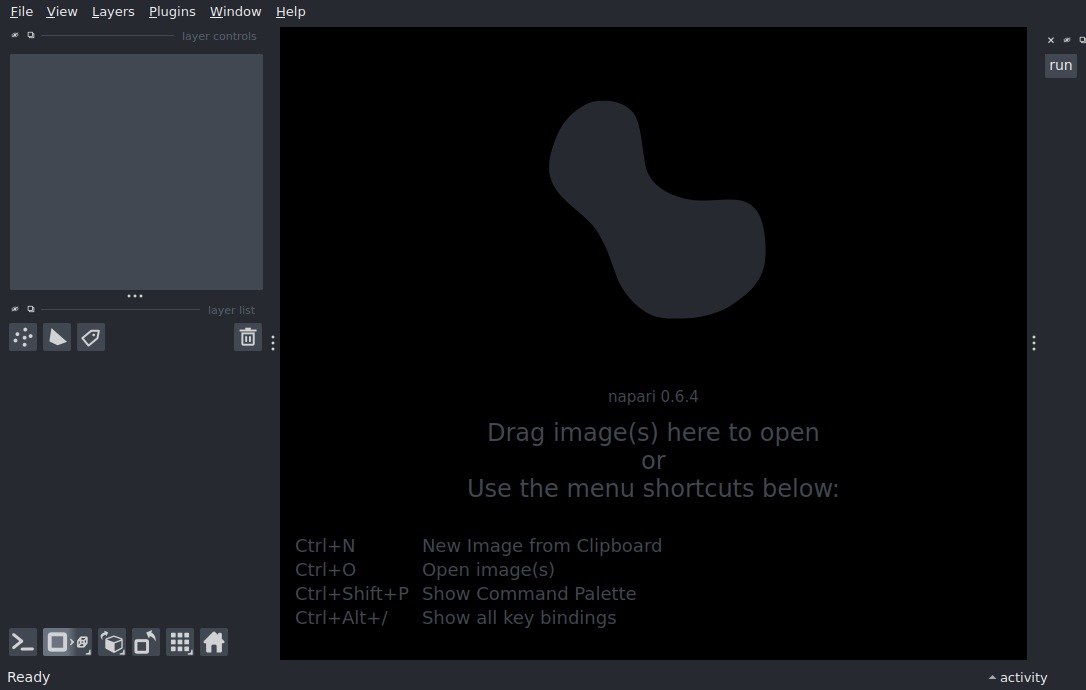Viewport: 1086px width, 690px height.
Task: Click splitter handle between controls and layer list
Action: tap(135, 296)
